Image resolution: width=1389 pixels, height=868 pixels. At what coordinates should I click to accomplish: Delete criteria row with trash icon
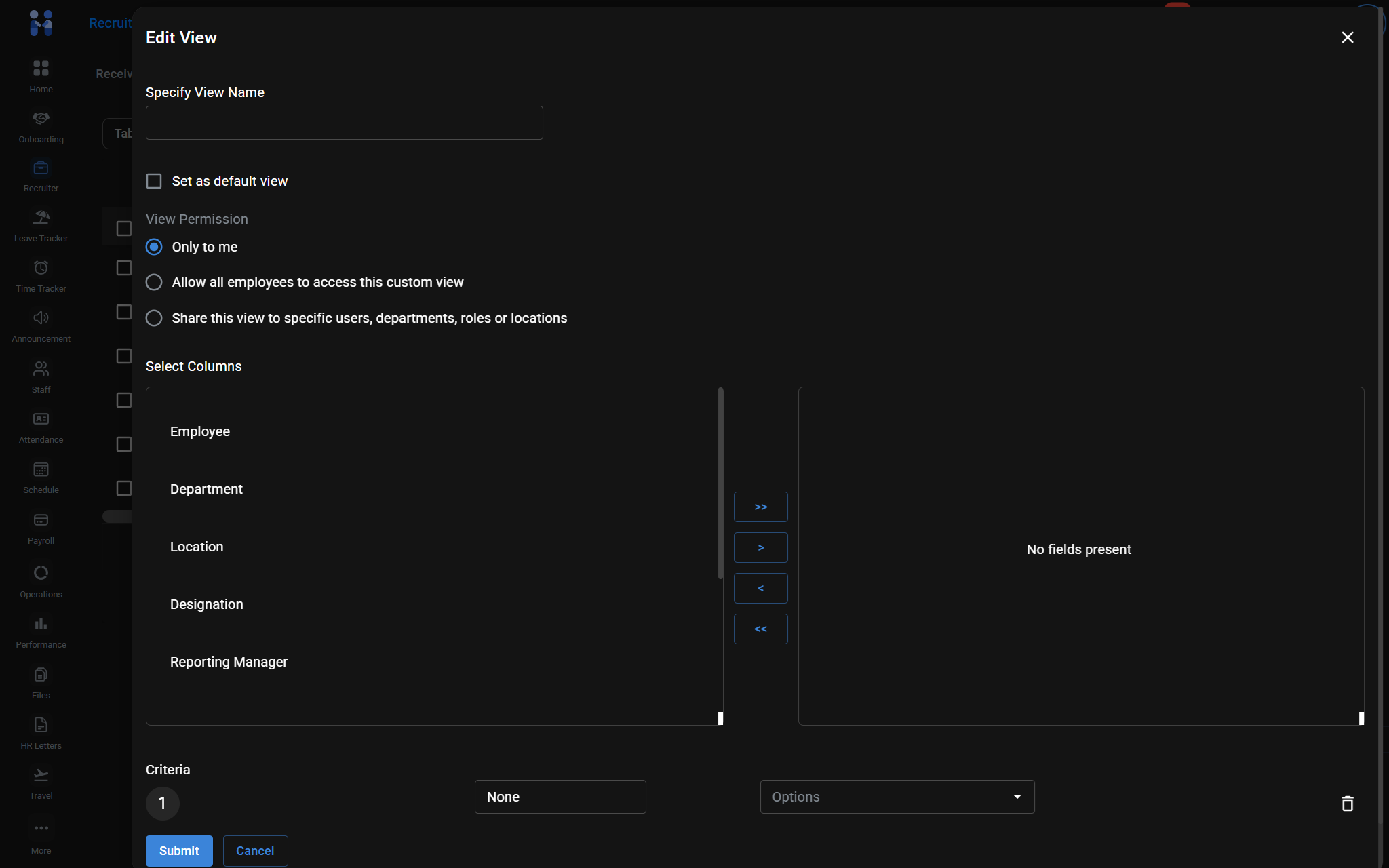point(1347,804)
